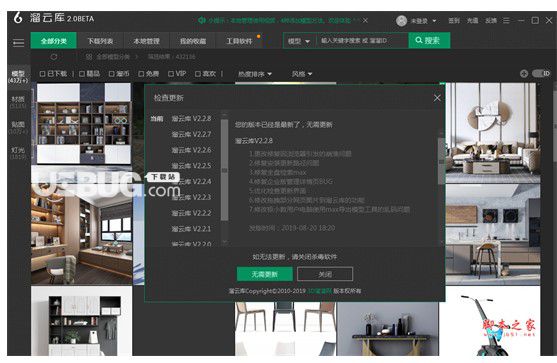Close the 检查更新 dialog
Screen dimensions: 557x363
point(437,98)
